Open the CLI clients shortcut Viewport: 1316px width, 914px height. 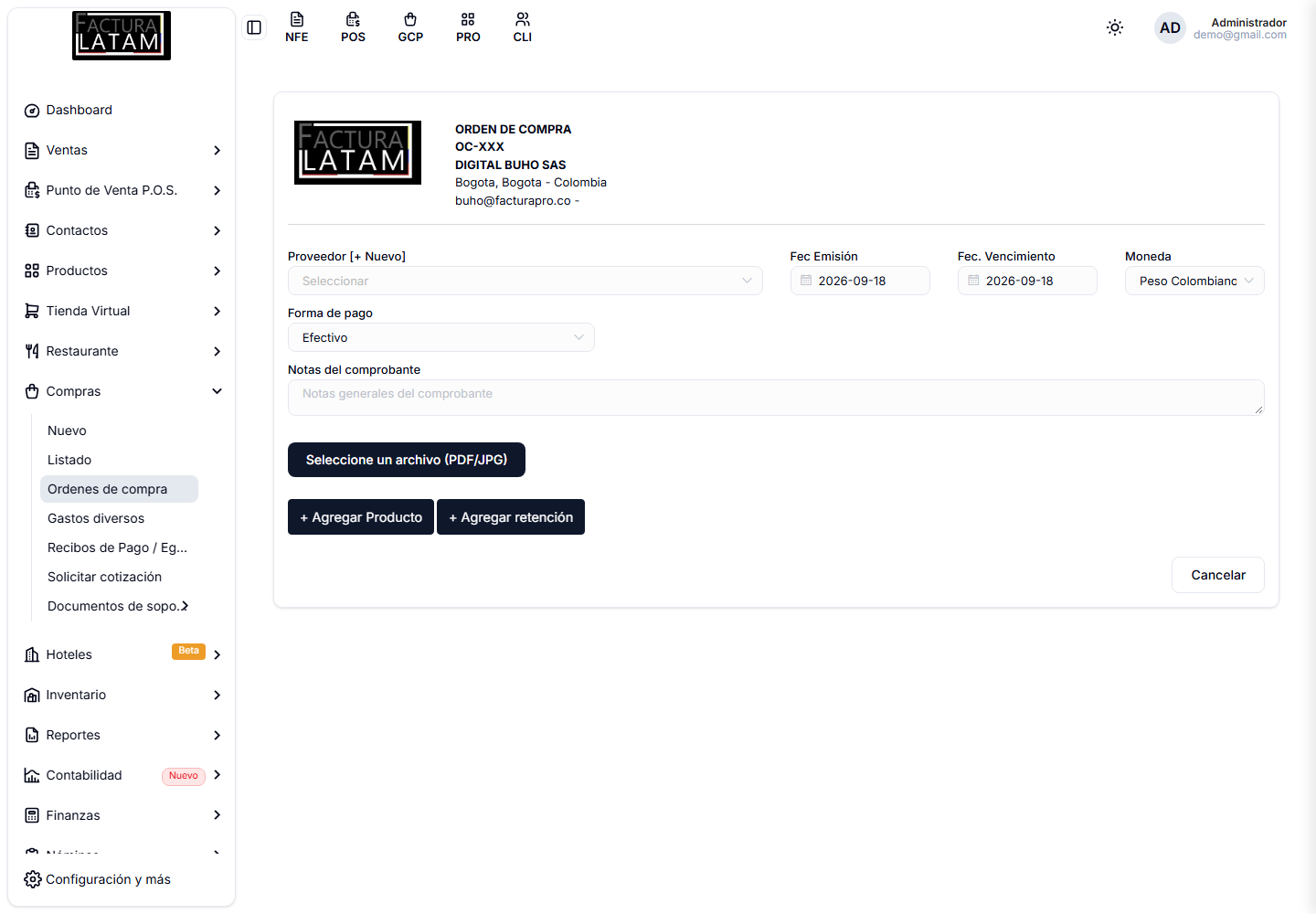[523, 27]
